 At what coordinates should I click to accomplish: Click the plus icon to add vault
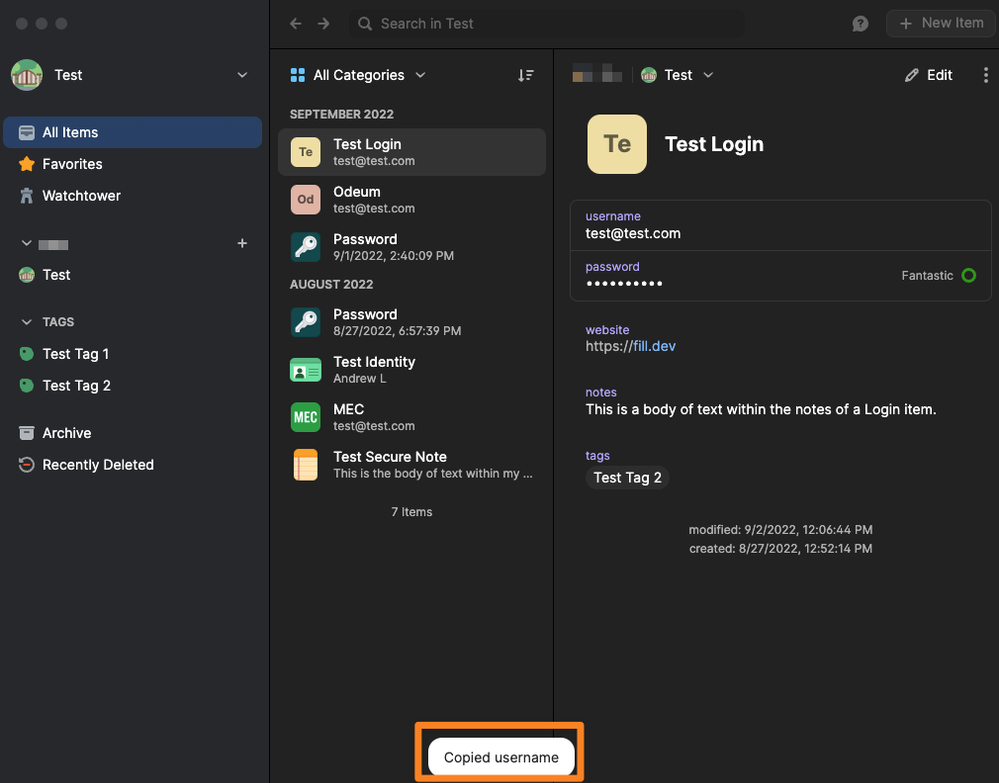coord(242,243)
